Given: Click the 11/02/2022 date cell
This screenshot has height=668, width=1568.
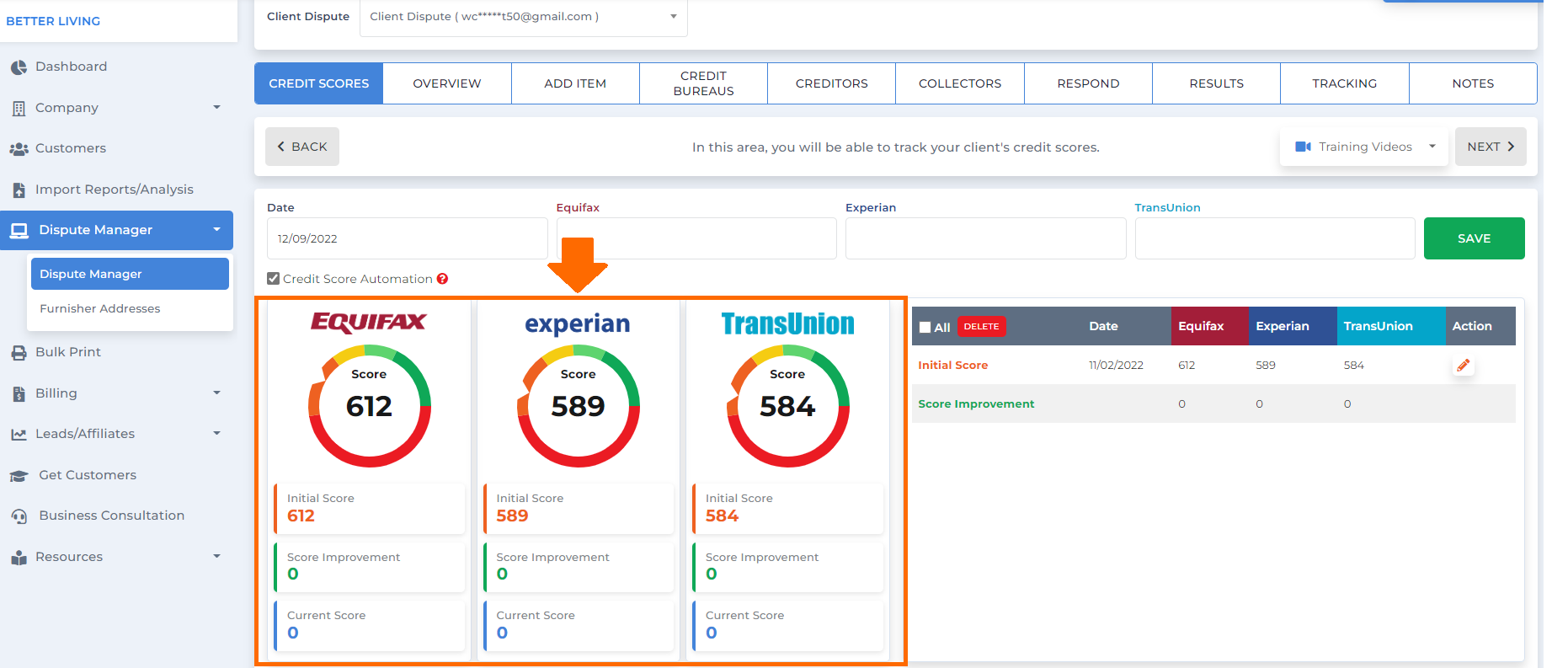Looking at the screenshot, I should [1116, 366].
